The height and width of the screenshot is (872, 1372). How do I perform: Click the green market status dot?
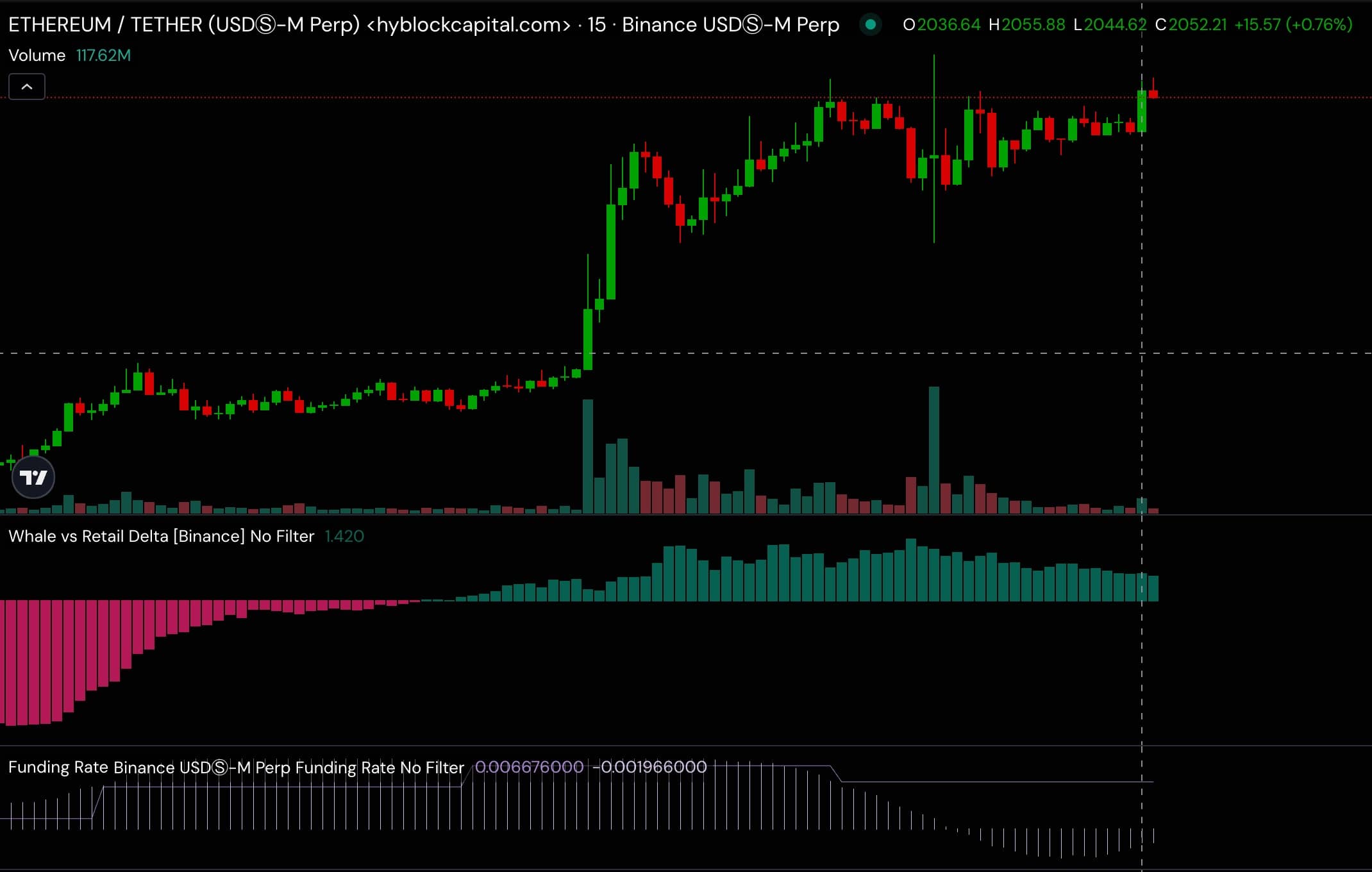(x=870, y=25)
